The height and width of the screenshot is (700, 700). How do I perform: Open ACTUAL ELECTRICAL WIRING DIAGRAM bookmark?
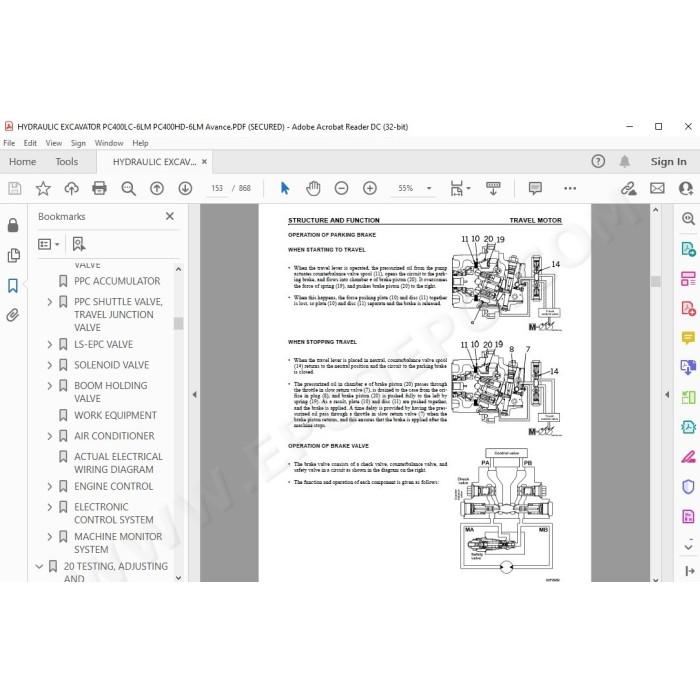click(x=118, y=463)
